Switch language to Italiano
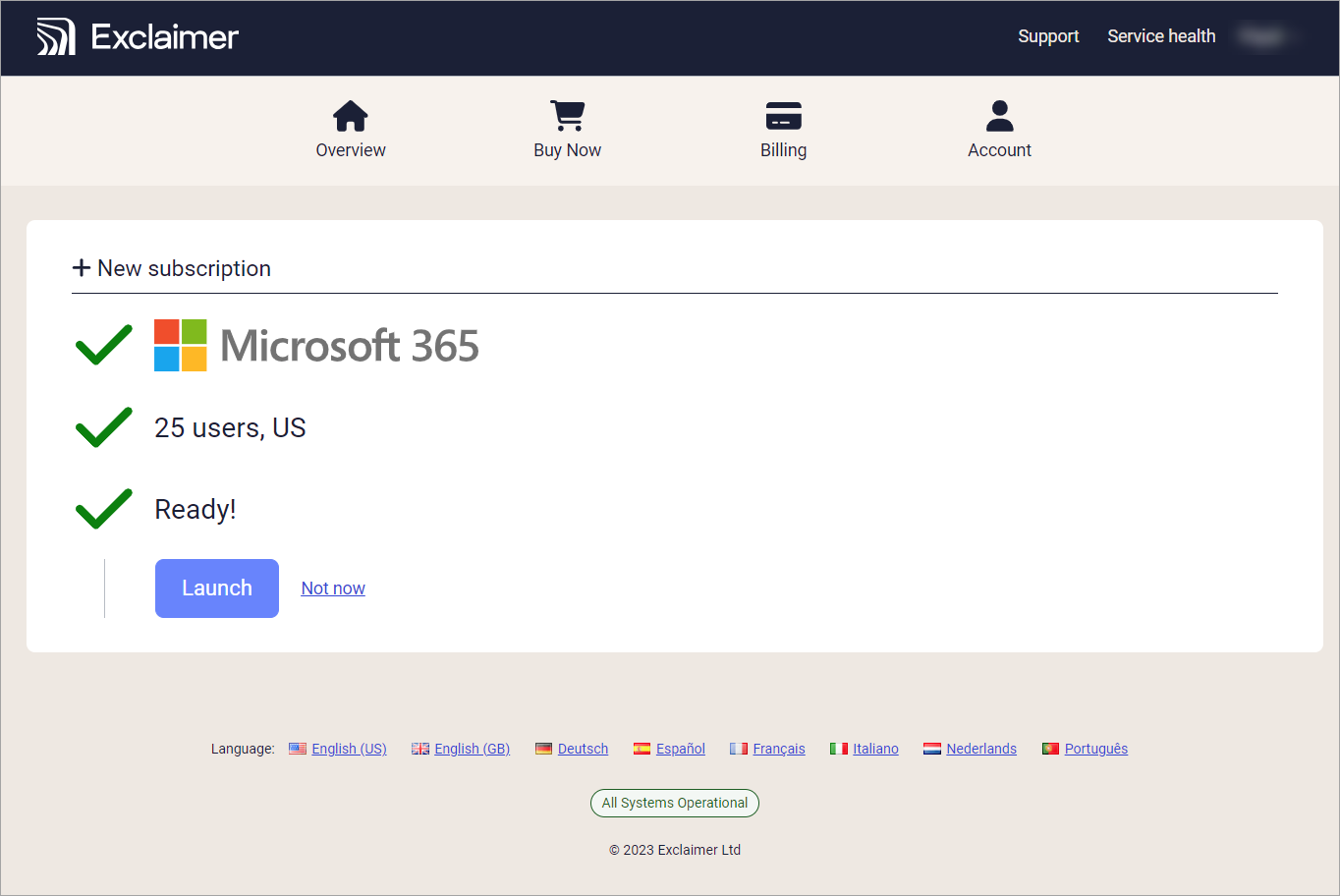 (x=875, y=749)
